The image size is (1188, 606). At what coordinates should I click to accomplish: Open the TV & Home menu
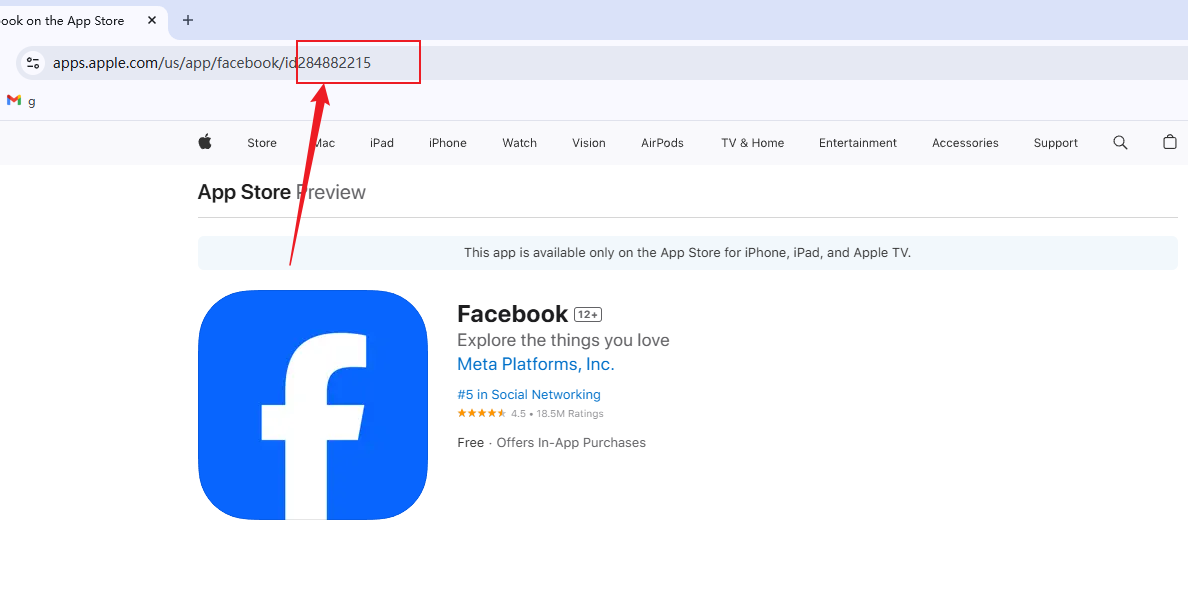[752, 143]
